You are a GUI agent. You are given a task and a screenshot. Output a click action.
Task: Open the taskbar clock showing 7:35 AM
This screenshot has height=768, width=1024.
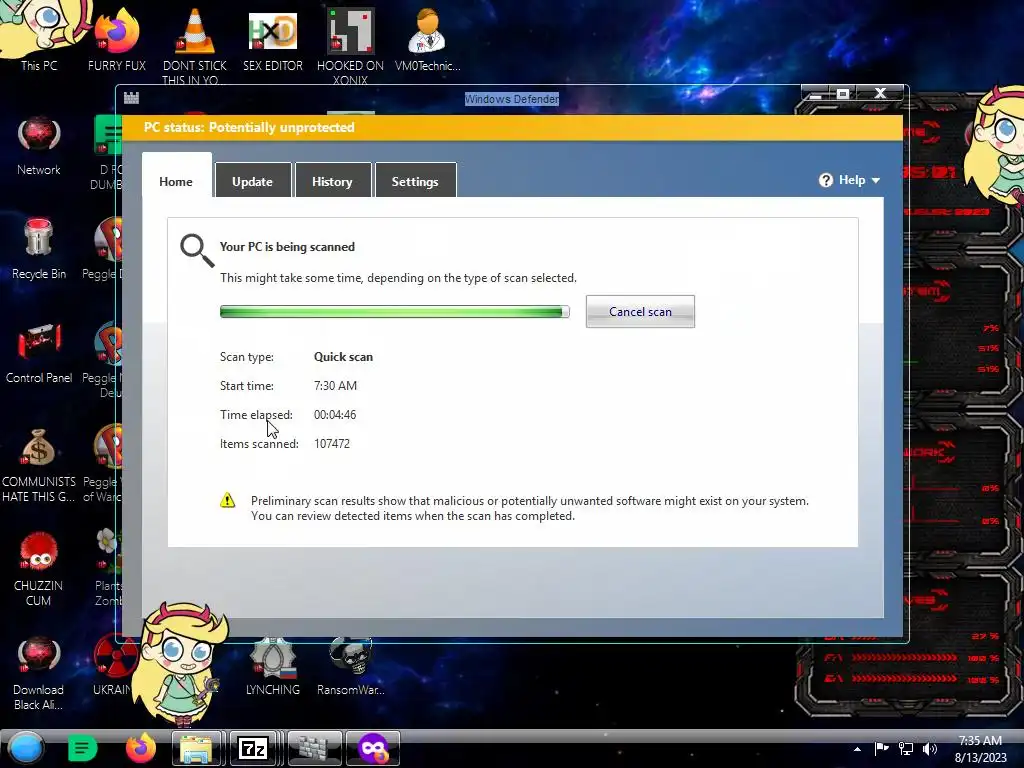coord(980,749)
